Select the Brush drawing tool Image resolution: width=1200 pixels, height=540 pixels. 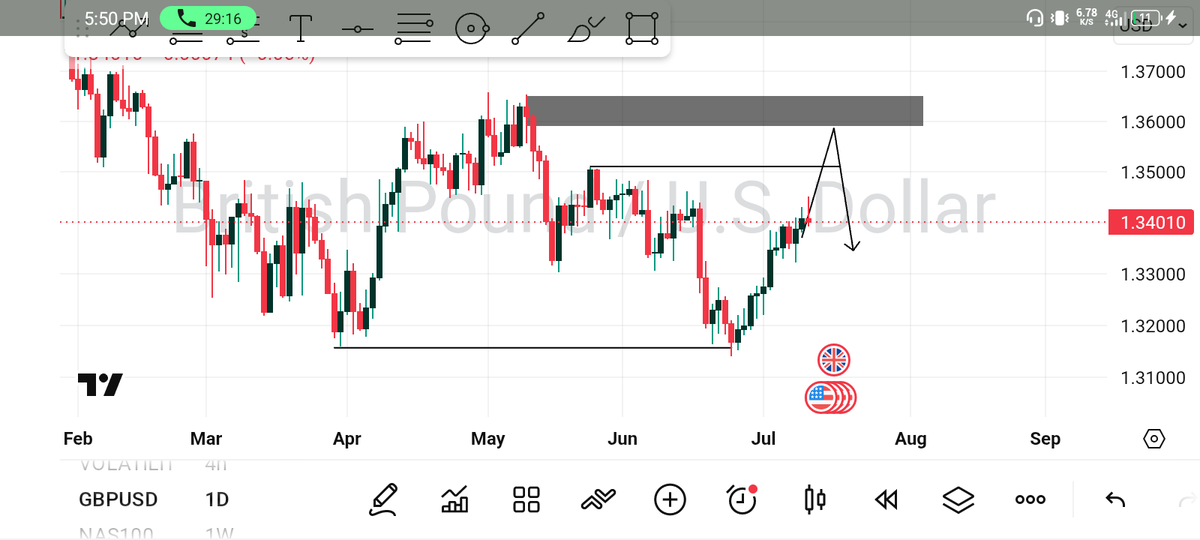click(x=585, y=29)
